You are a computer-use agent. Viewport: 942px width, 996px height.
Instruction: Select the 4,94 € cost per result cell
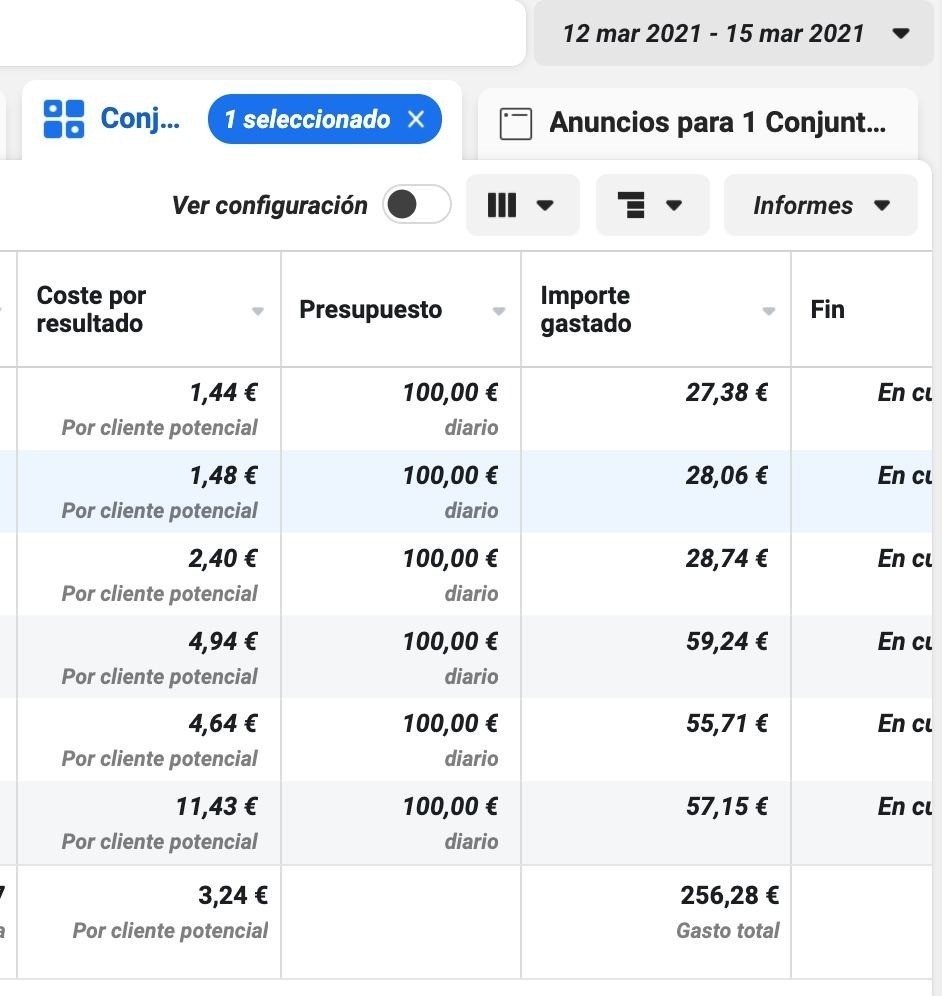coord(149,657)
